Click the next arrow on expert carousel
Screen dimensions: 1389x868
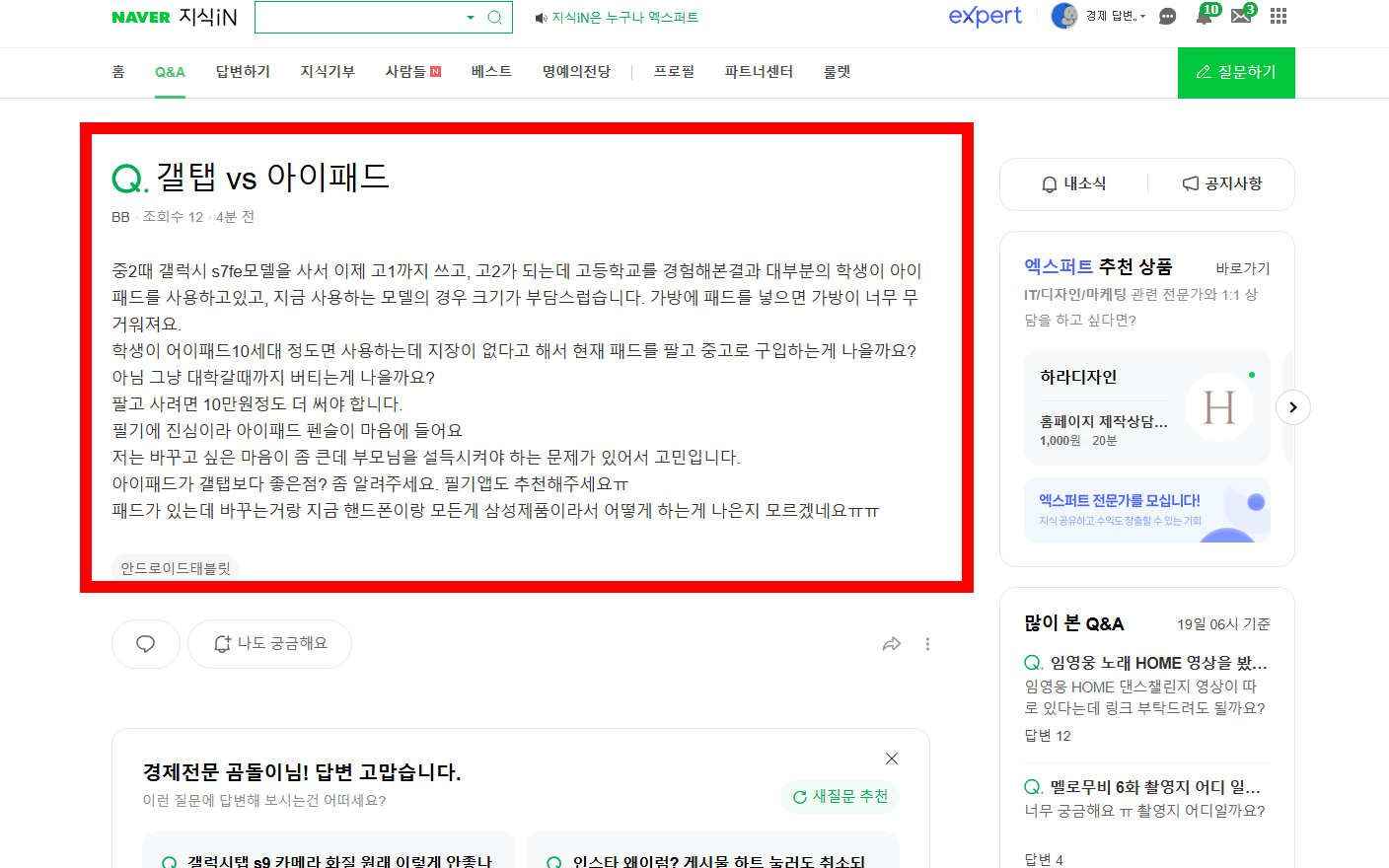point(1293,407)
